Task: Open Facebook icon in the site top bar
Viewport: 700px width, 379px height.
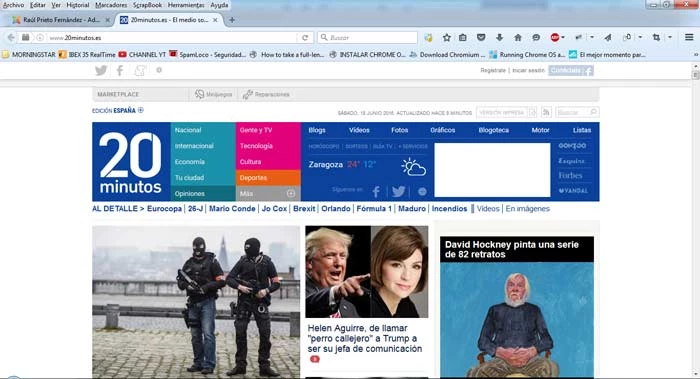Action: pyautogui.click(x=120, y=71)
